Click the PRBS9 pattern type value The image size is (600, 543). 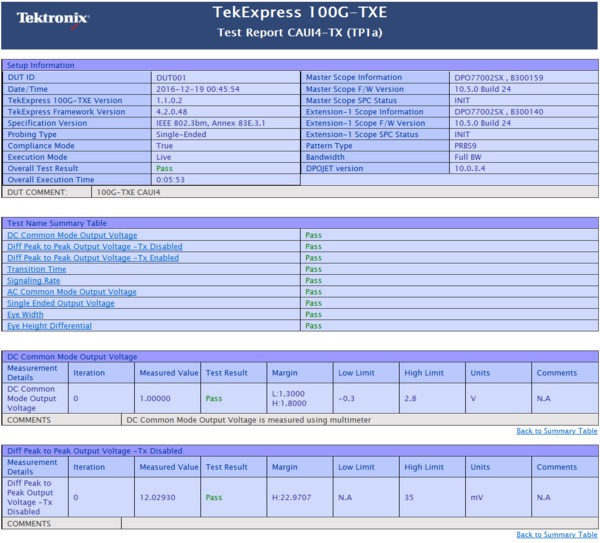click(x=465, y=146)
